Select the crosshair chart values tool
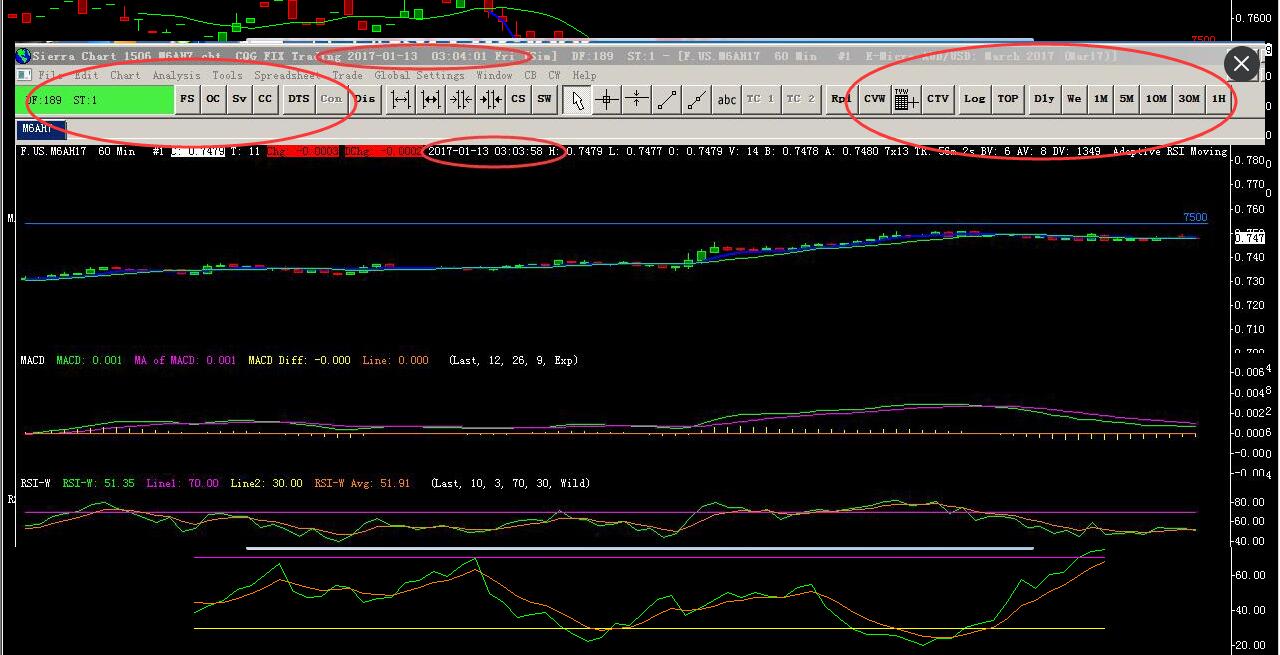 (607, 99)
